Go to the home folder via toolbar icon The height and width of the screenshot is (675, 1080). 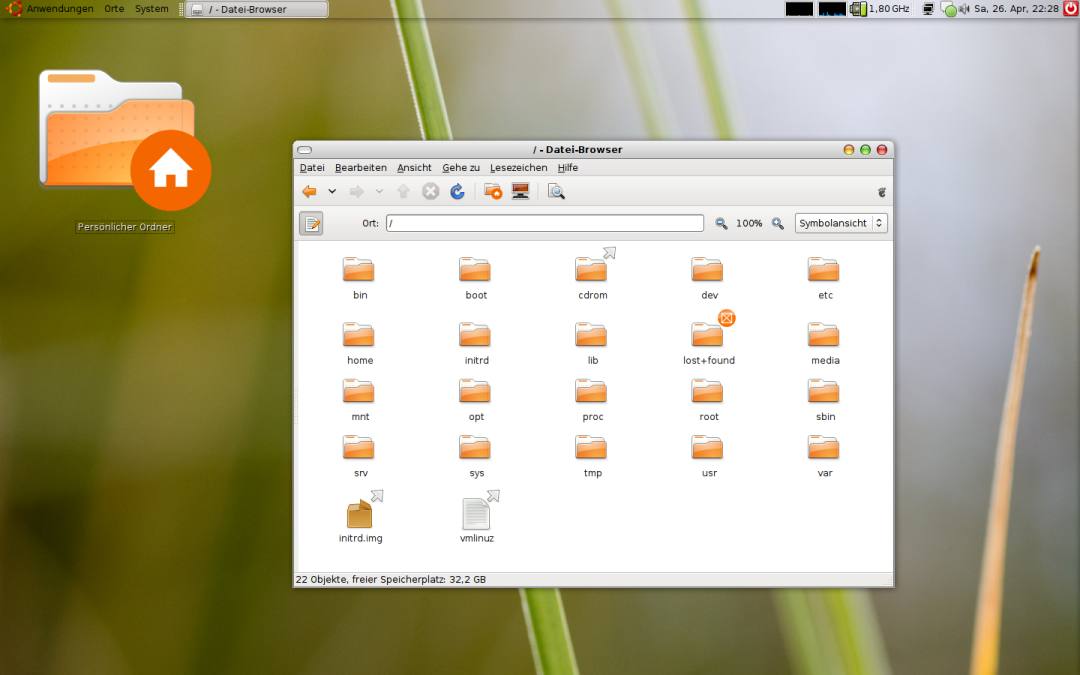point(493,191)
